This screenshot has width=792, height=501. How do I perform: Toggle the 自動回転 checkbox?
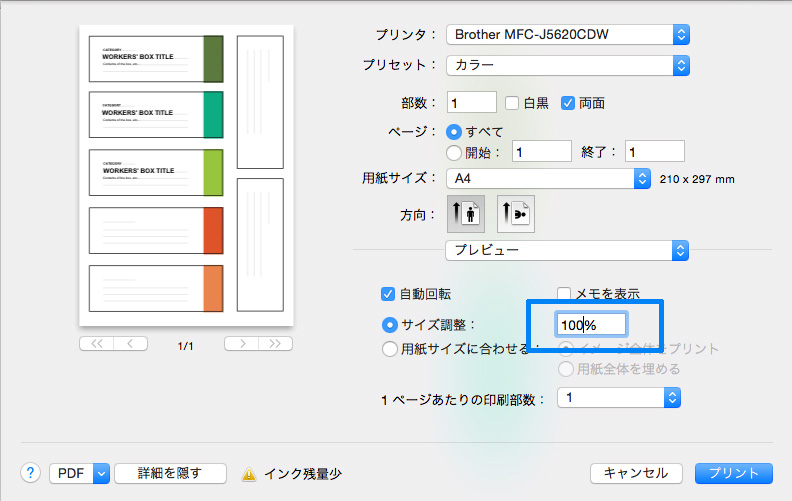point(388,294)
